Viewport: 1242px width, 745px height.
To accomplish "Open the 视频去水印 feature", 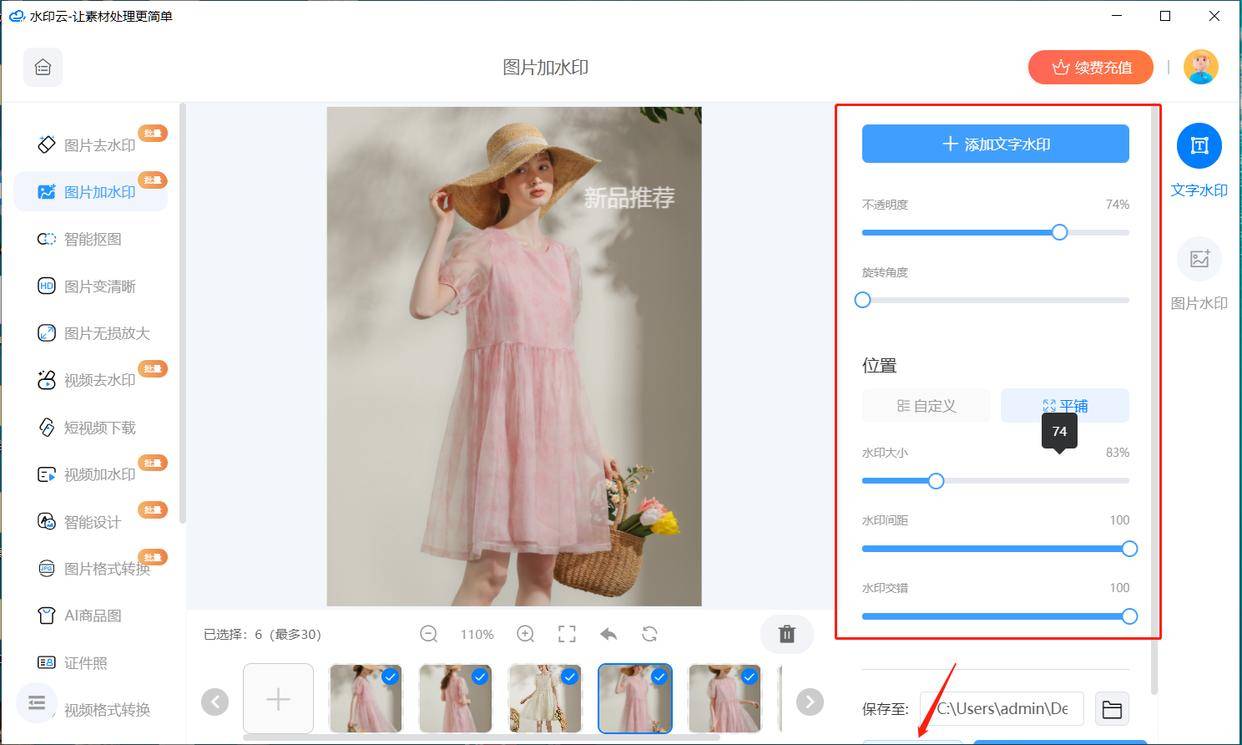I will tap(95, 380).
